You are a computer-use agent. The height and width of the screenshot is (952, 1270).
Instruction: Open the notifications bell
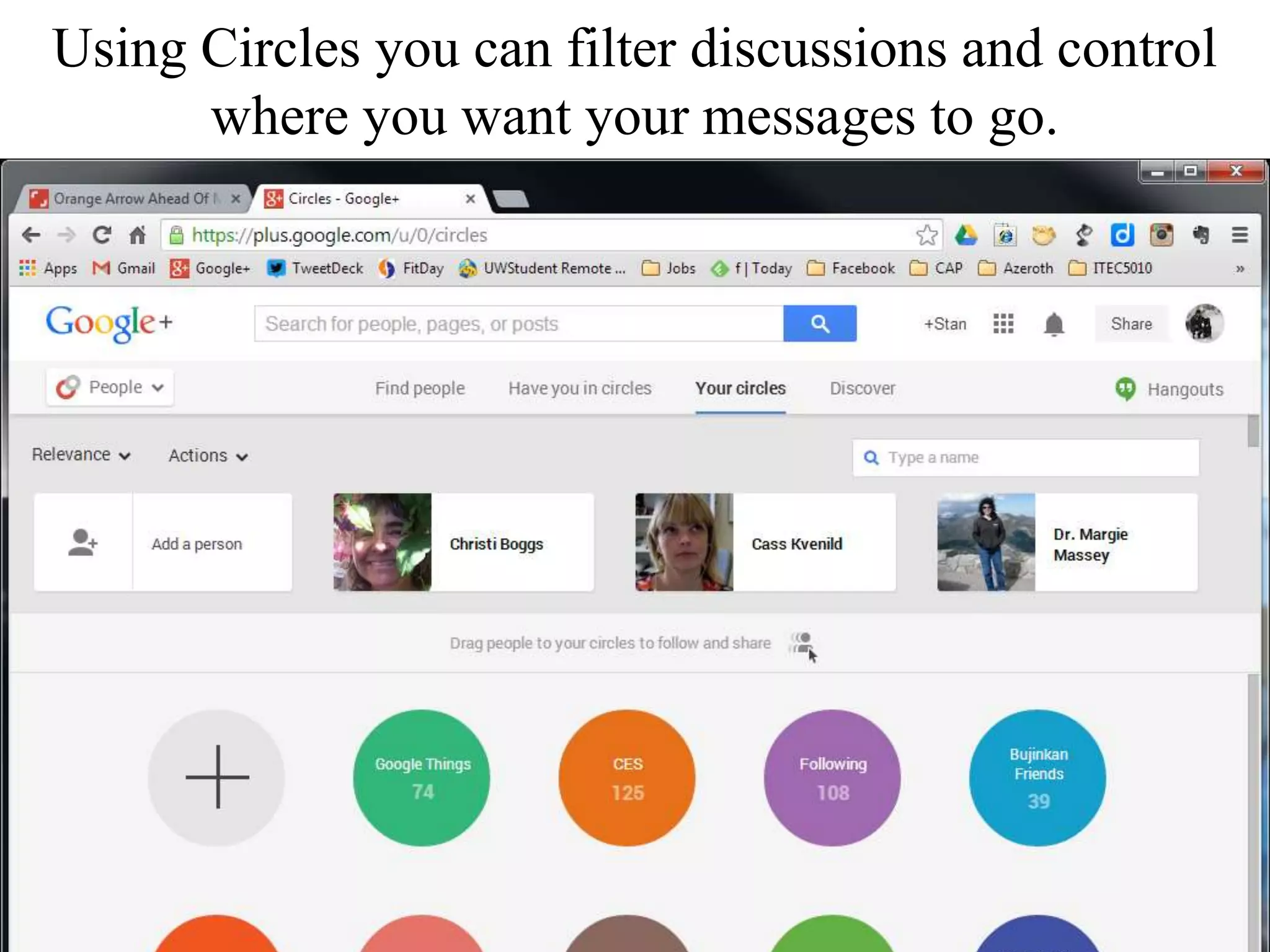coord(1054,324)
